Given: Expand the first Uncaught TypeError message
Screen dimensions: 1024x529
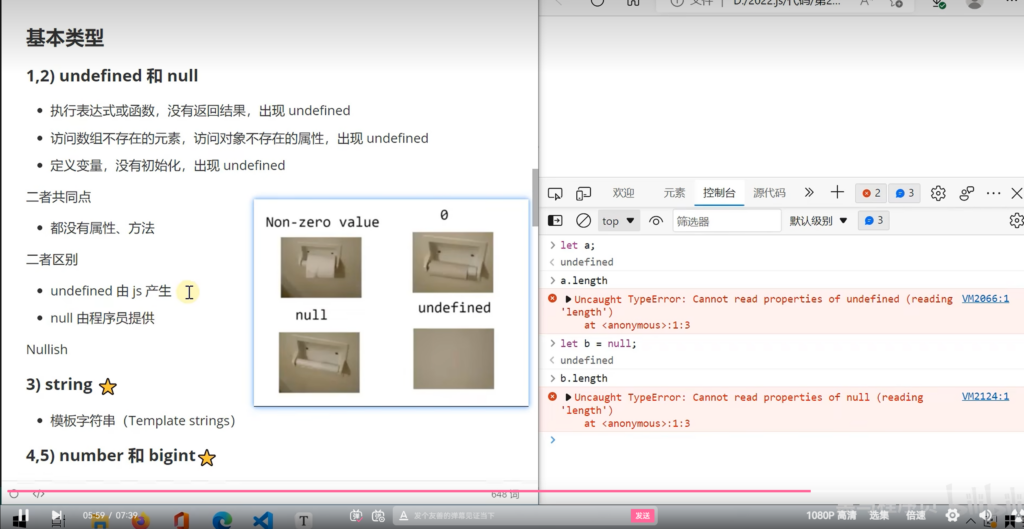Looking at the screenshot, I should 569,299.
